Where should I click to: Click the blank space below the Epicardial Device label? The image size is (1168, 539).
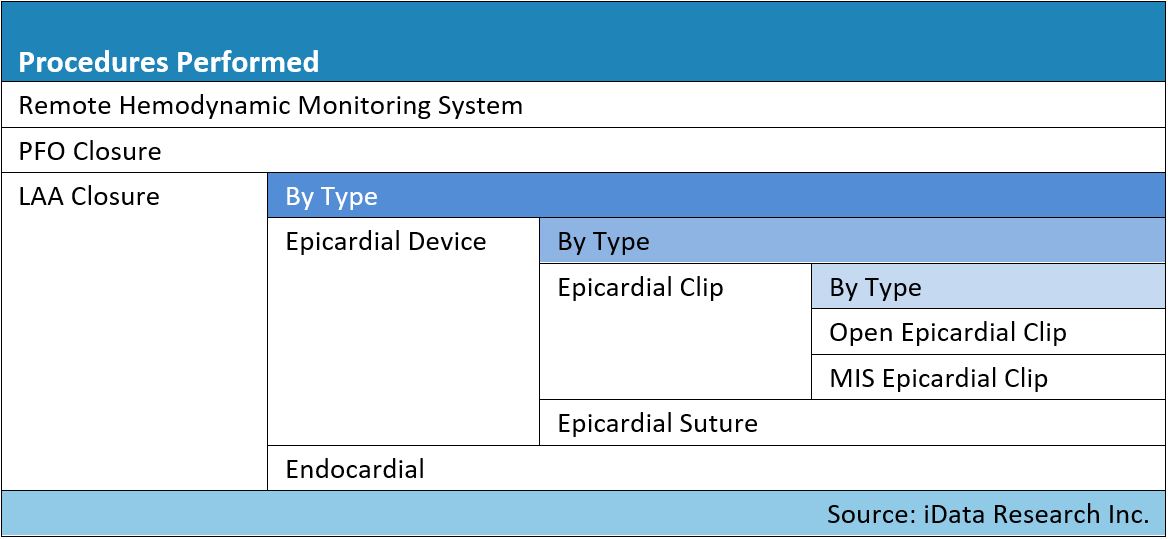(403, 350)
